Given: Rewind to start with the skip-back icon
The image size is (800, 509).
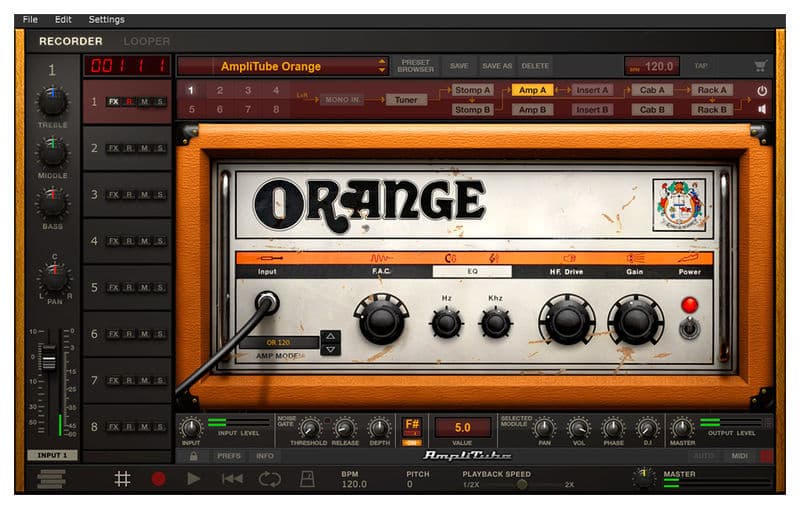Looking at the screenshot, I should tap(232, 479).
